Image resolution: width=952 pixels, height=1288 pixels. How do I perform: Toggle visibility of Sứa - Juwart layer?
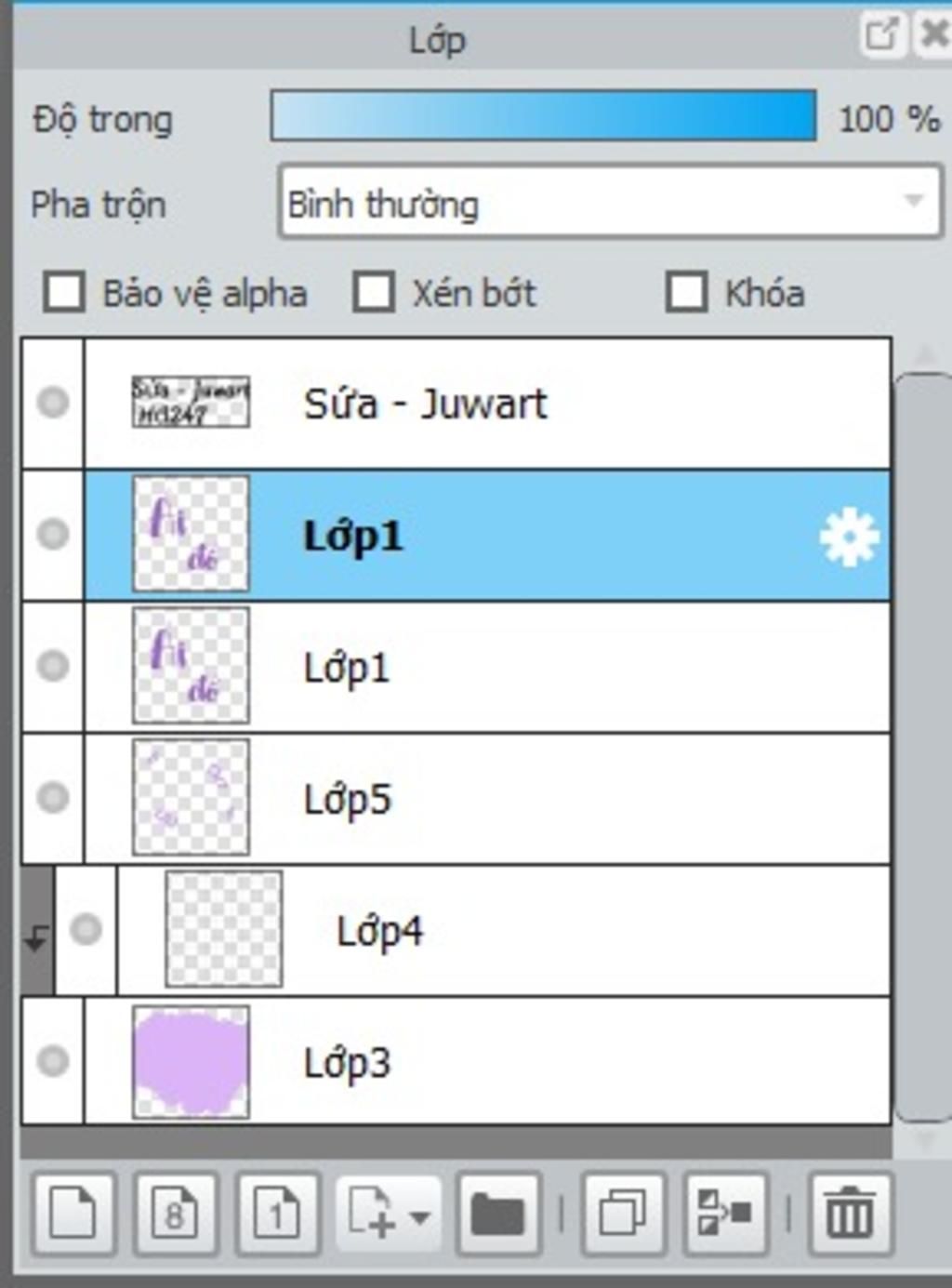pos(53,403)
